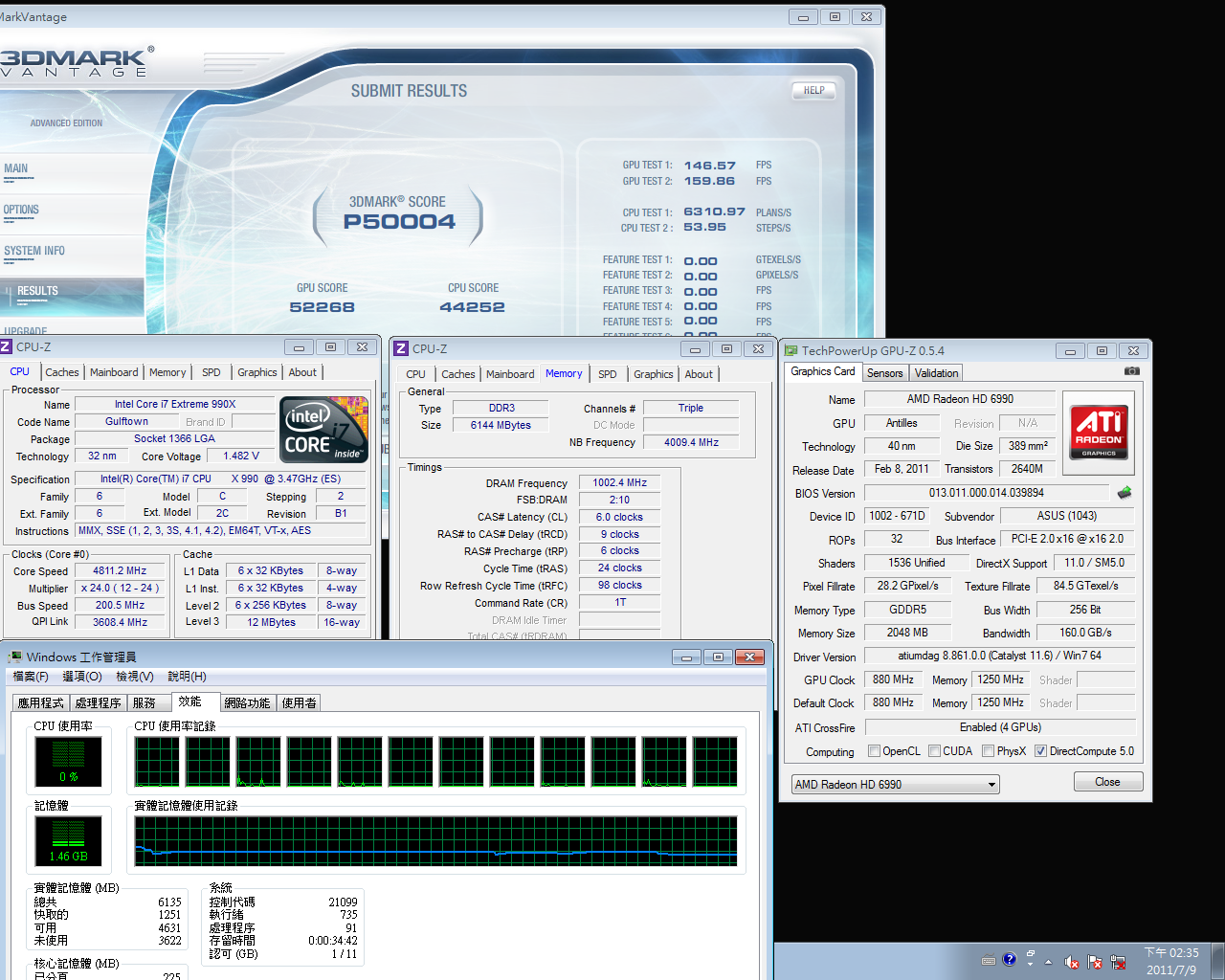Open the 檢視(V) menu in Task Manager
This screenshot has width=1225, height=980.
click(135, 677)
